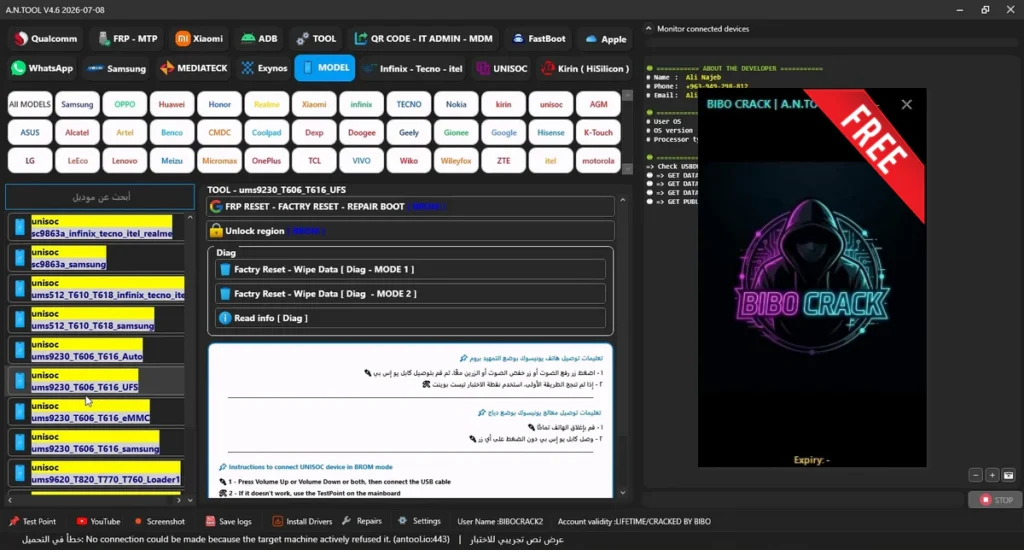Select unisoc ums512_T610_T618_samsung model
1024x550 pixels.
(x=97, y=319)
